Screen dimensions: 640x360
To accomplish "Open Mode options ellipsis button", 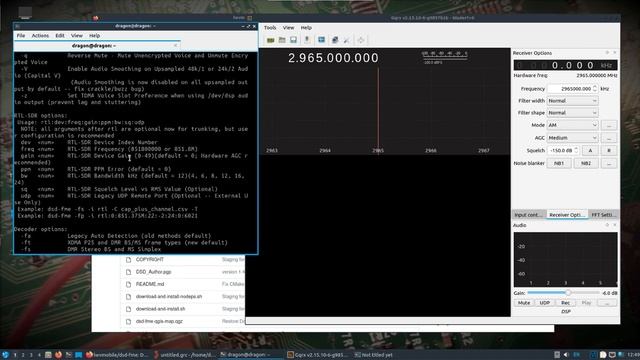I will 609,125.
